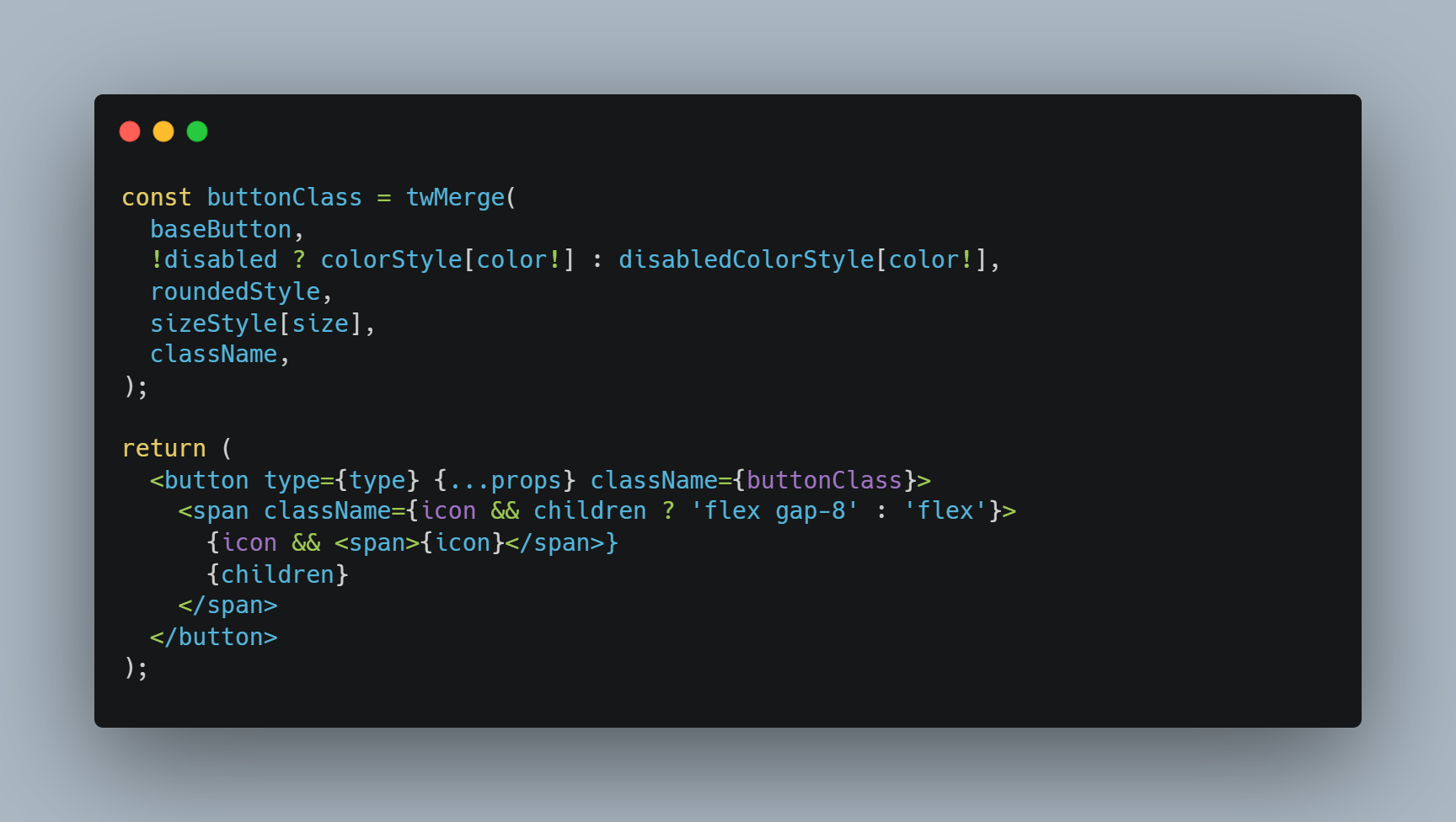1456x822 pixels.
Task: Click the return keyword
Action: coord(163,448)
